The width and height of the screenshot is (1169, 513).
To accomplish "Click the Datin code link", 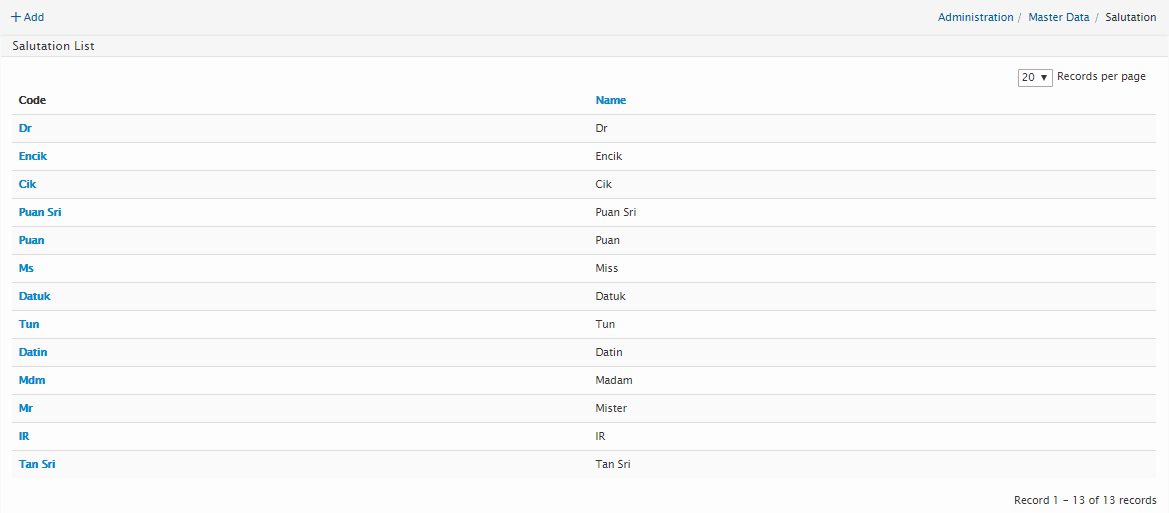I will [x=33, y=352].
